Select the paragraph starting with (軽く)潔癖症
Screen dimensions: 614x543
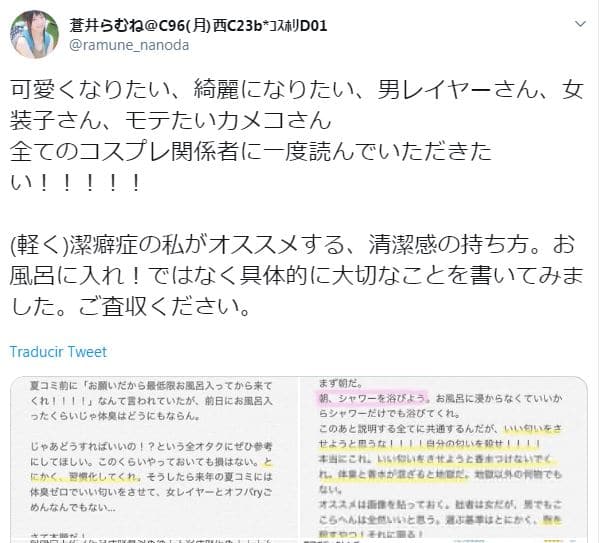pyautogui.click(x=297, y=275)
